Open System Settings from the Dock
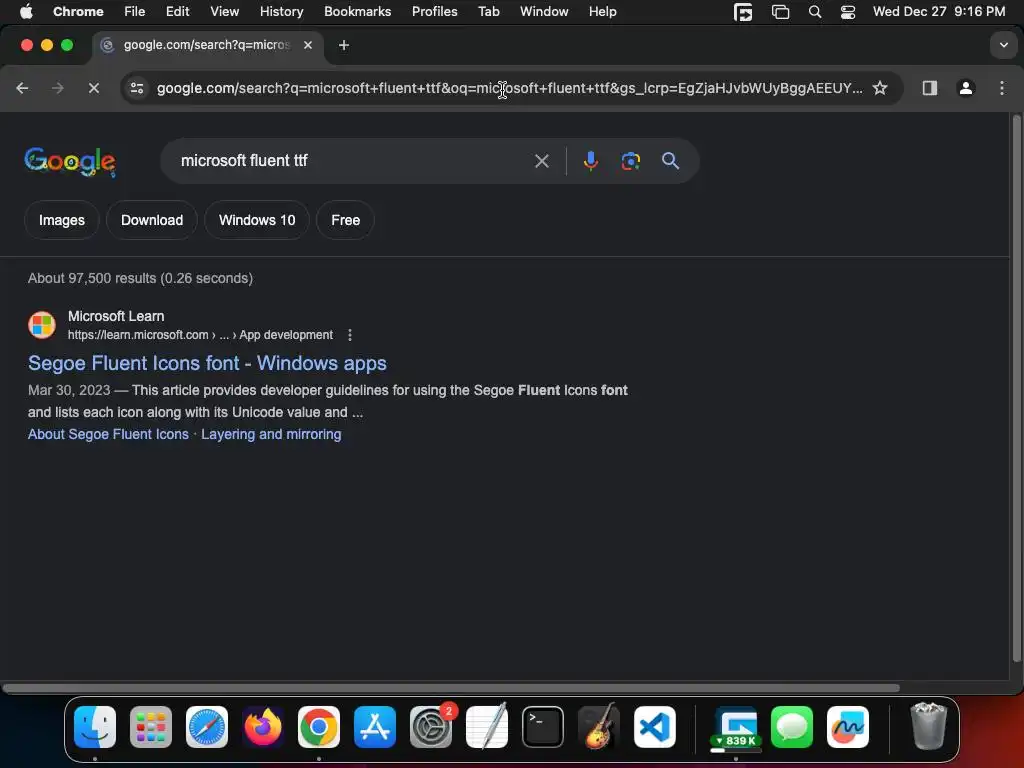This screenshot has width=1024, height=768. tap(431, 727)
